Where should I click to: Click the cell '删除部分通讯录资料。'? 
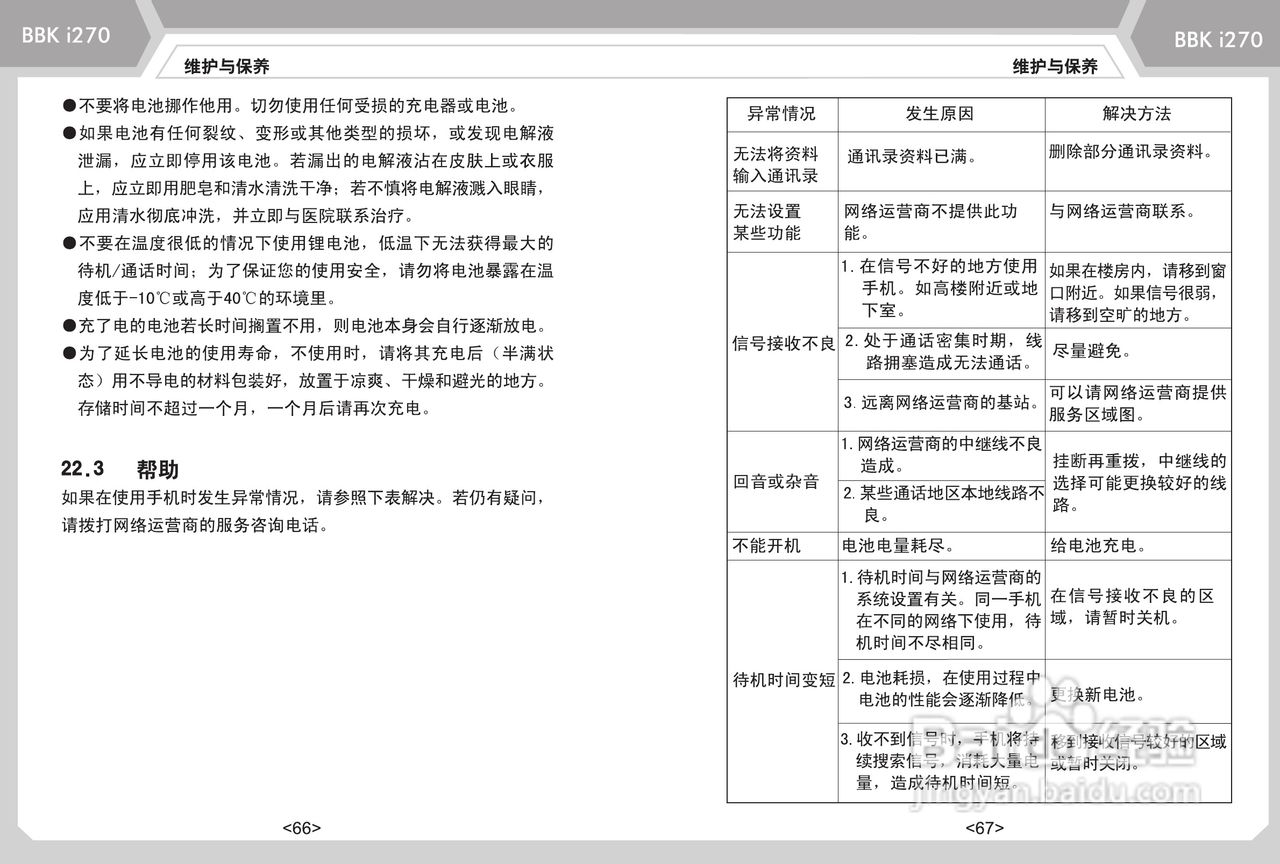click(1131, 152)
